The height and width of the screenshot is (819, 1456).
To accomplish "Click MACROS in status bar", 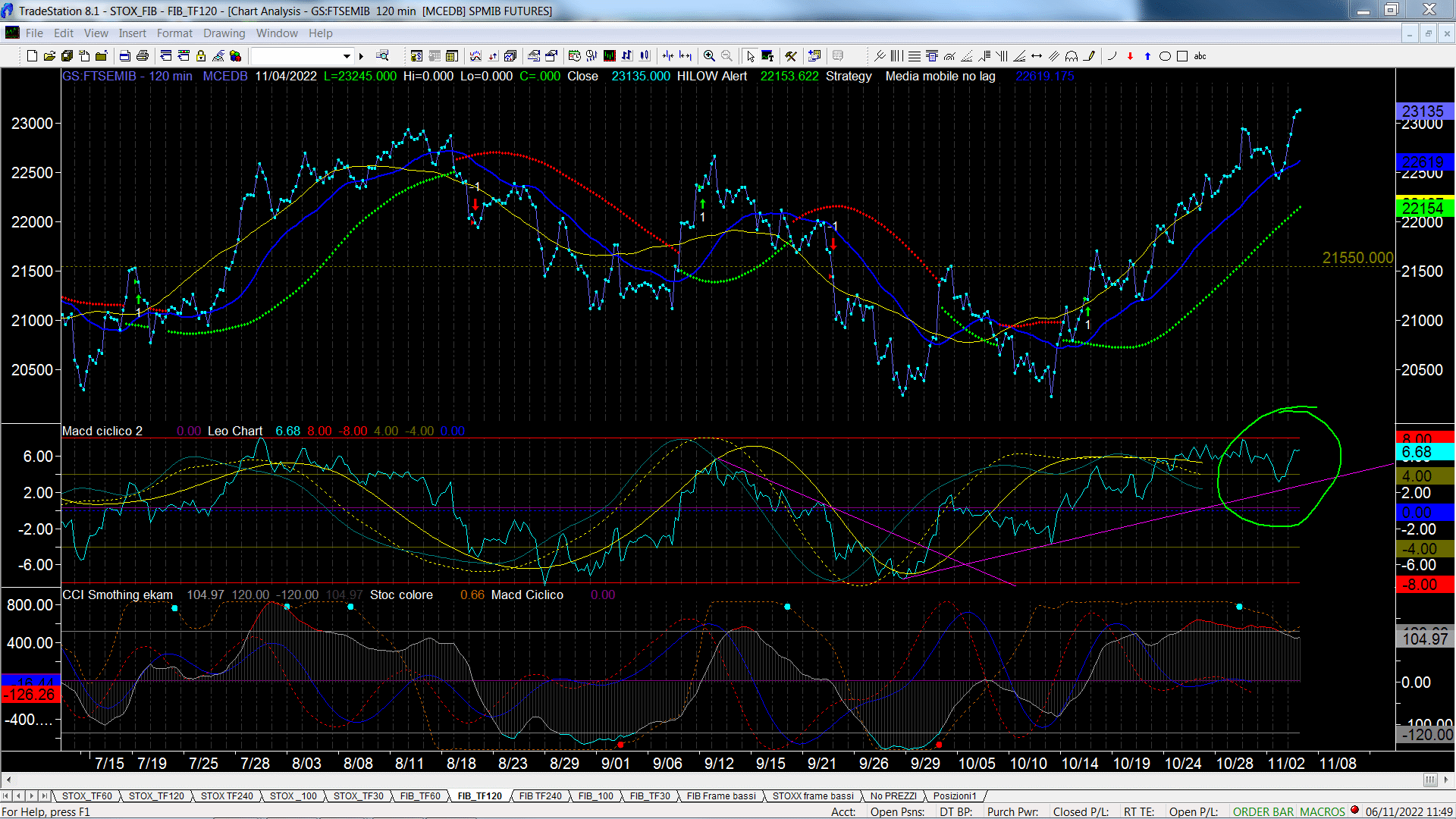I will [1323, 811].
